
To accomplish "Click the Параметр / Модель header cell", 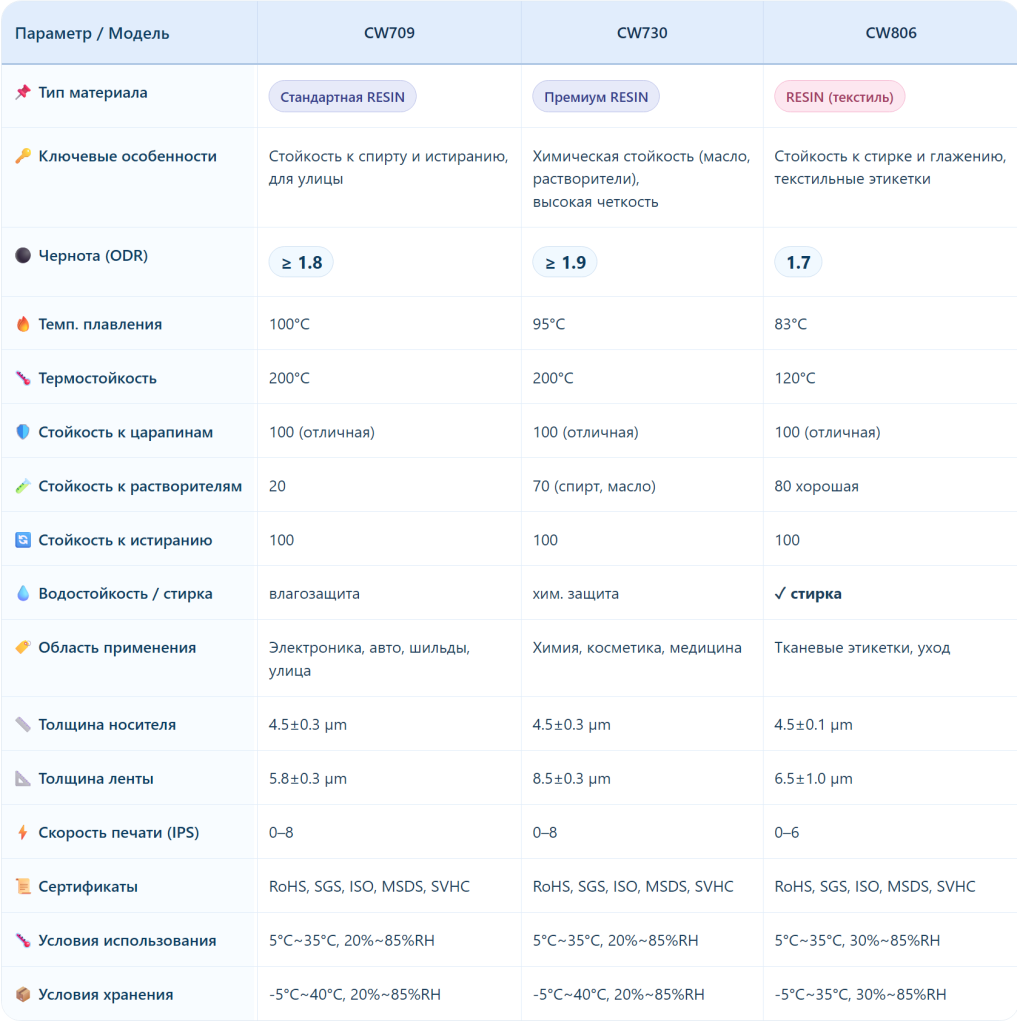I will point(92,33).
